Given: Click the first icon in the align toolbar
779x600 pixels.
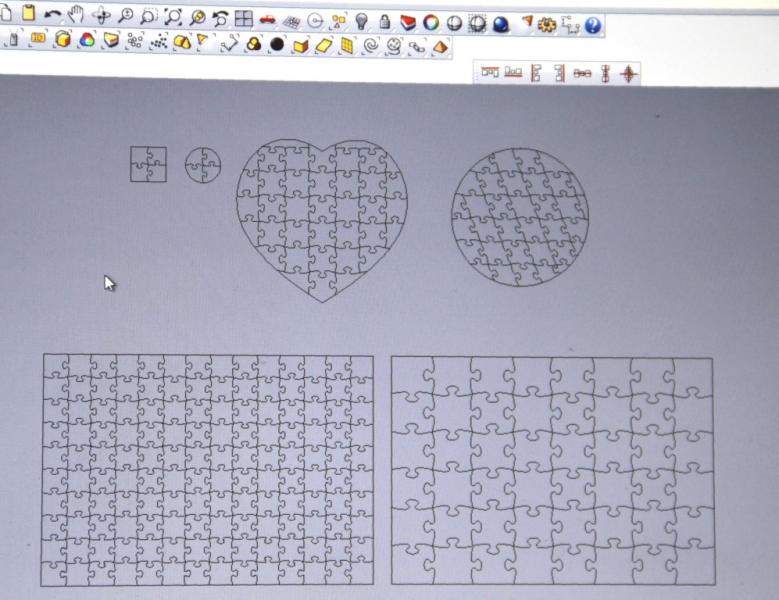Looking at the screenshot, I should [x=489, y=72].
